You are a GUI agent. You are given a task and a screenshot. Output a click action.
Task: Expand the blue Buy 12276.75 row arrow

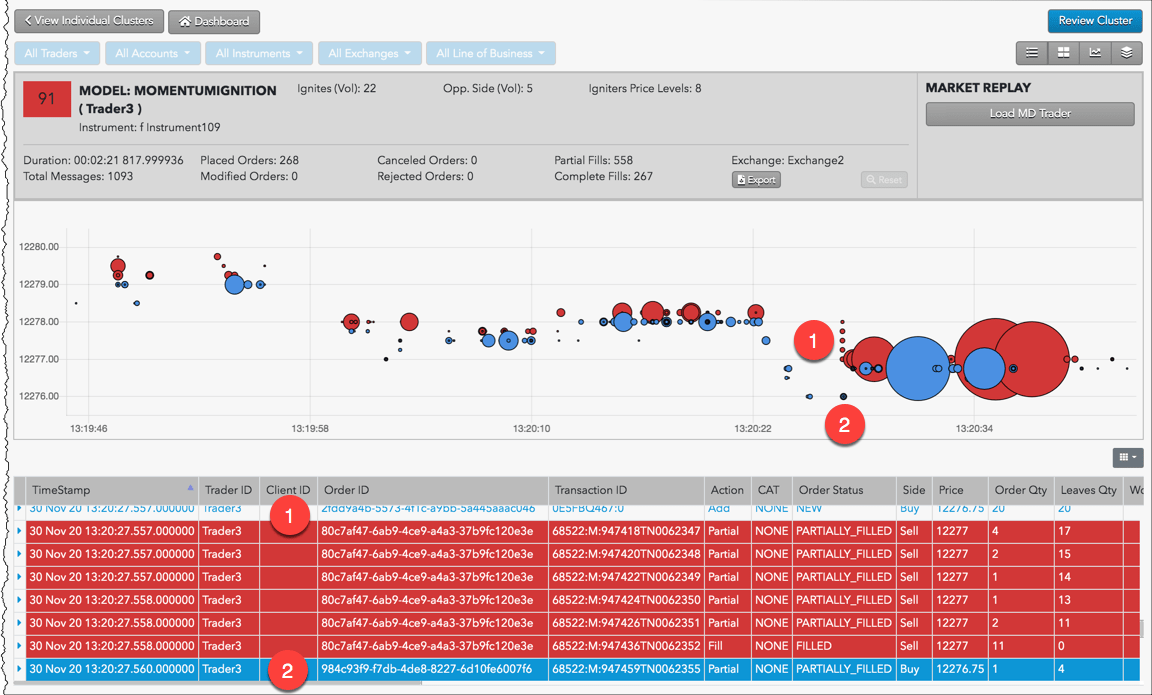point(19,669)
